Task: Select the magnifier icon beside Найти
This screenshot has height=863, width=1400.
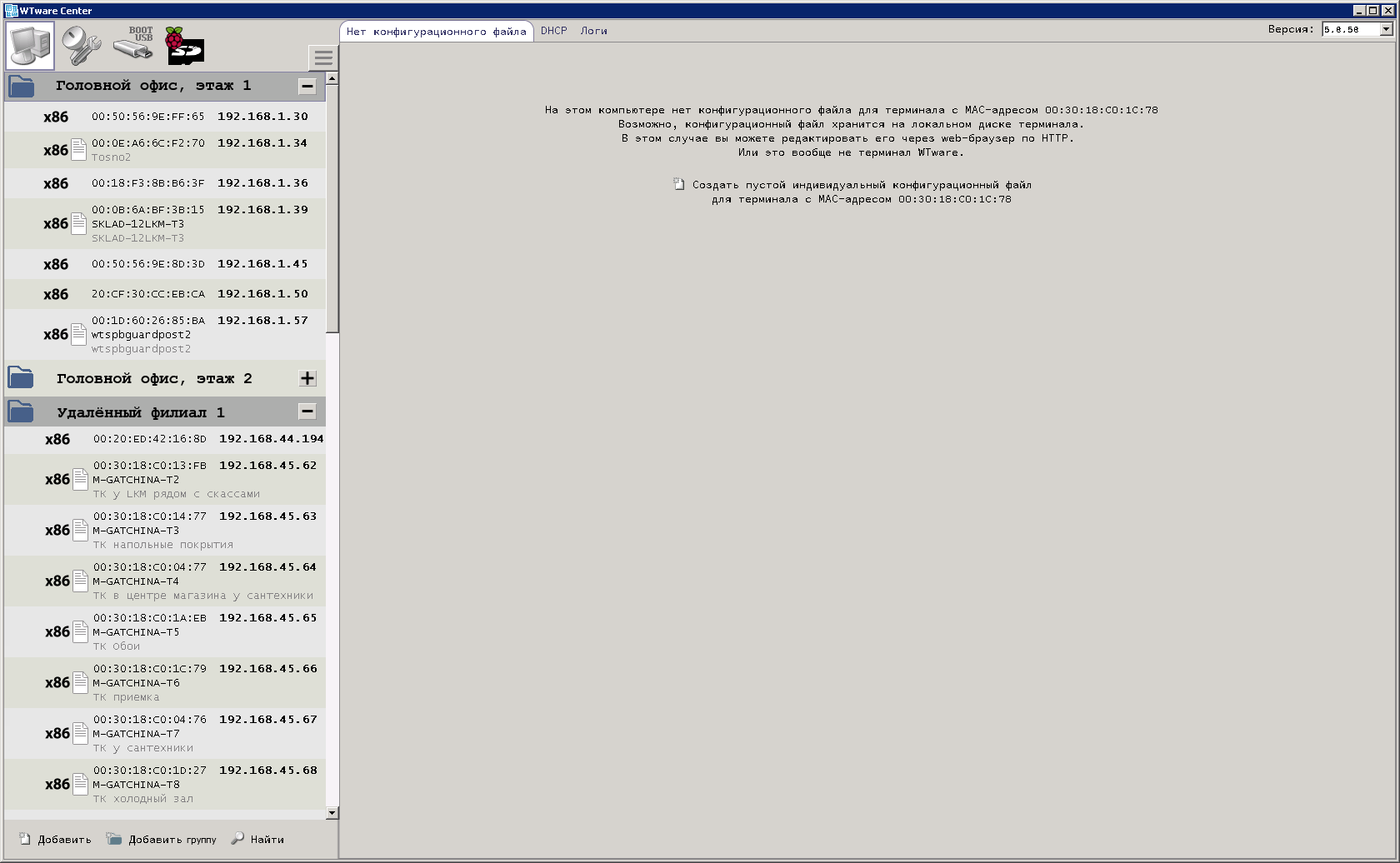Action: click(239, 839)
